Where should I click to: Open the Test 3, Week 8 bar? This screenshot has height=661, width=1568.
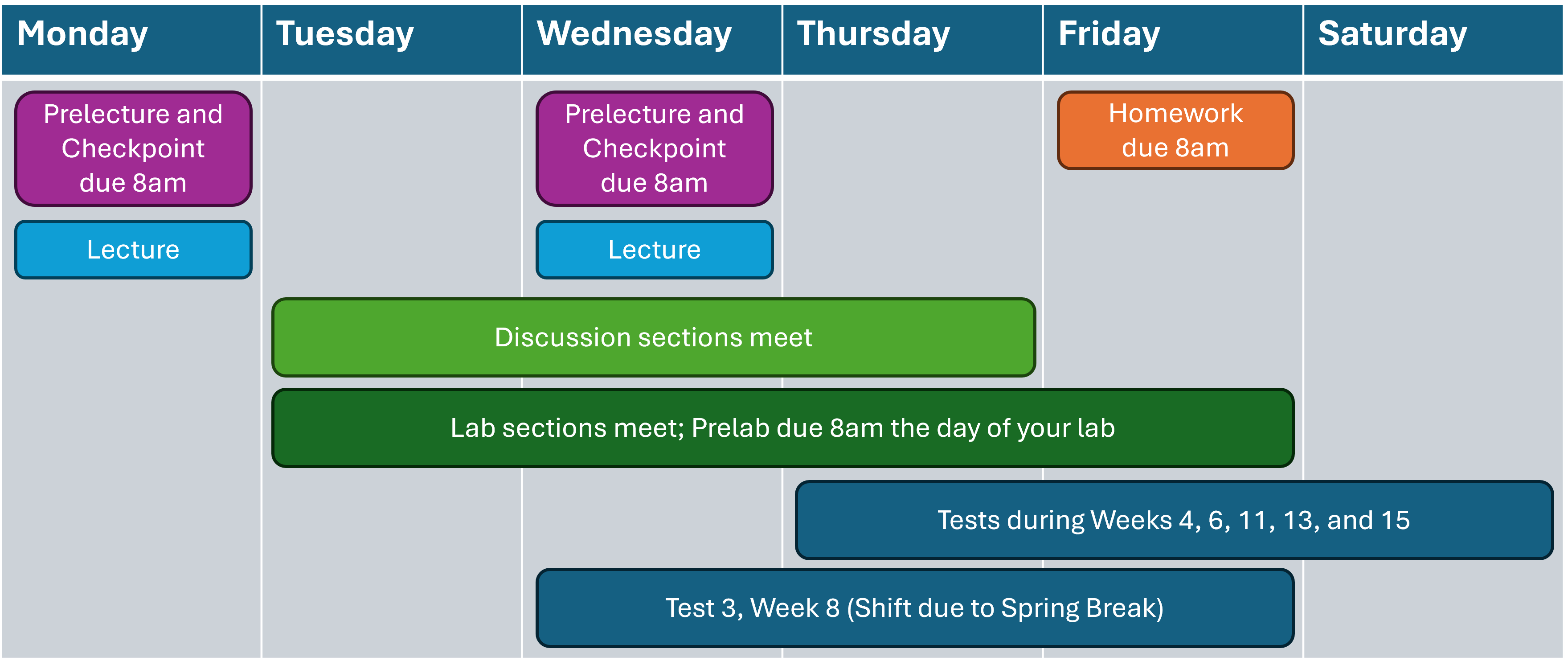click(x=914, y=608)
